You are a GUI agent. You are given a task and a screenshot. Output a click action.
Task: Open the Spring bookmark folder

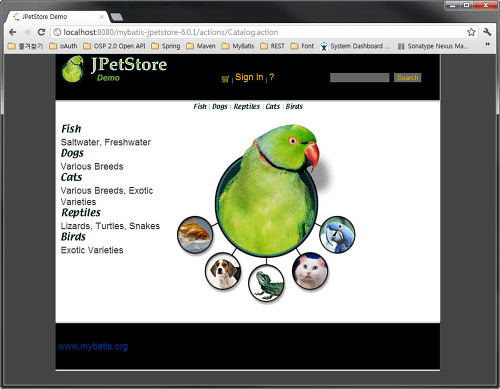tap(166, 46)
